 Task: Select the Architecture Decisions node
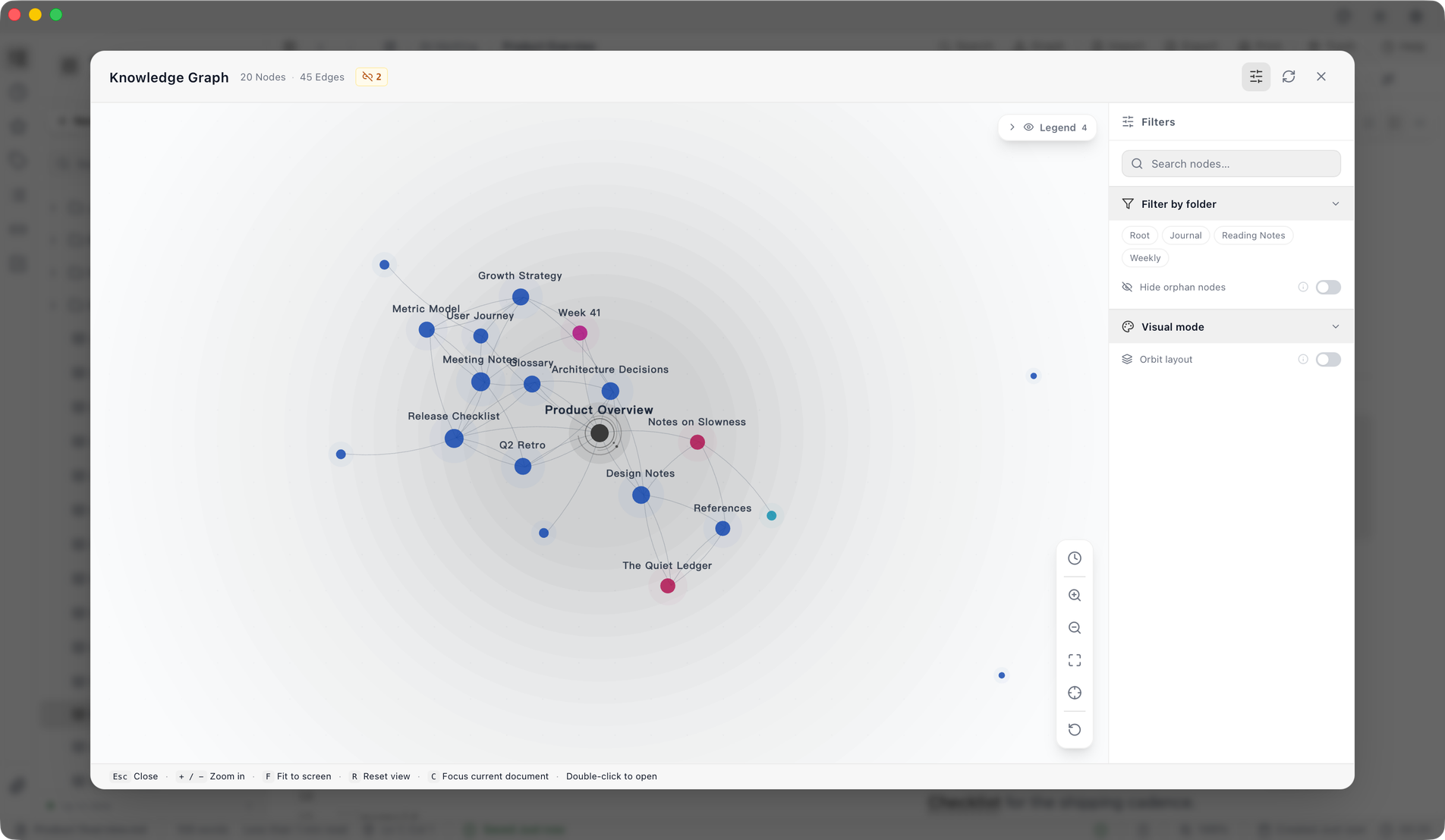tap(610, 392)
